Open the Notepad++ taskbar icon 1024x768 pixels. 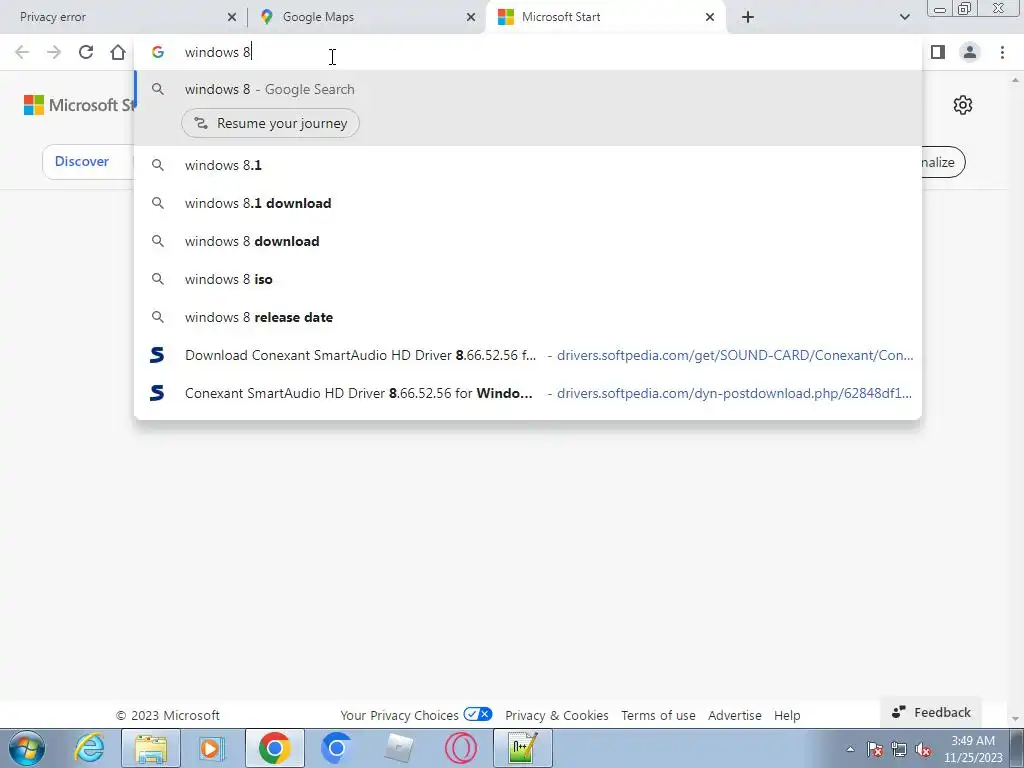tap(522, 748)
